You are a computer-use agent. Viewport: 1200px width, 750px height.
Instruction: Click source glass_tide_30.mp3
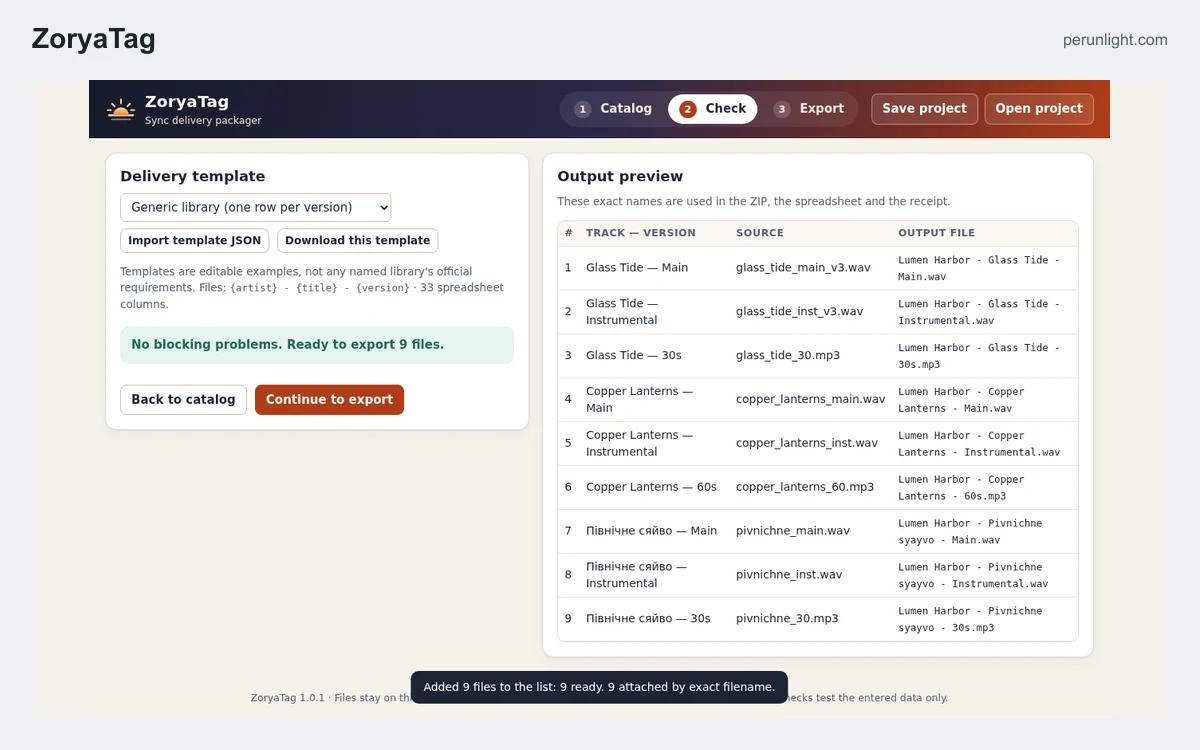coord(788,356)
